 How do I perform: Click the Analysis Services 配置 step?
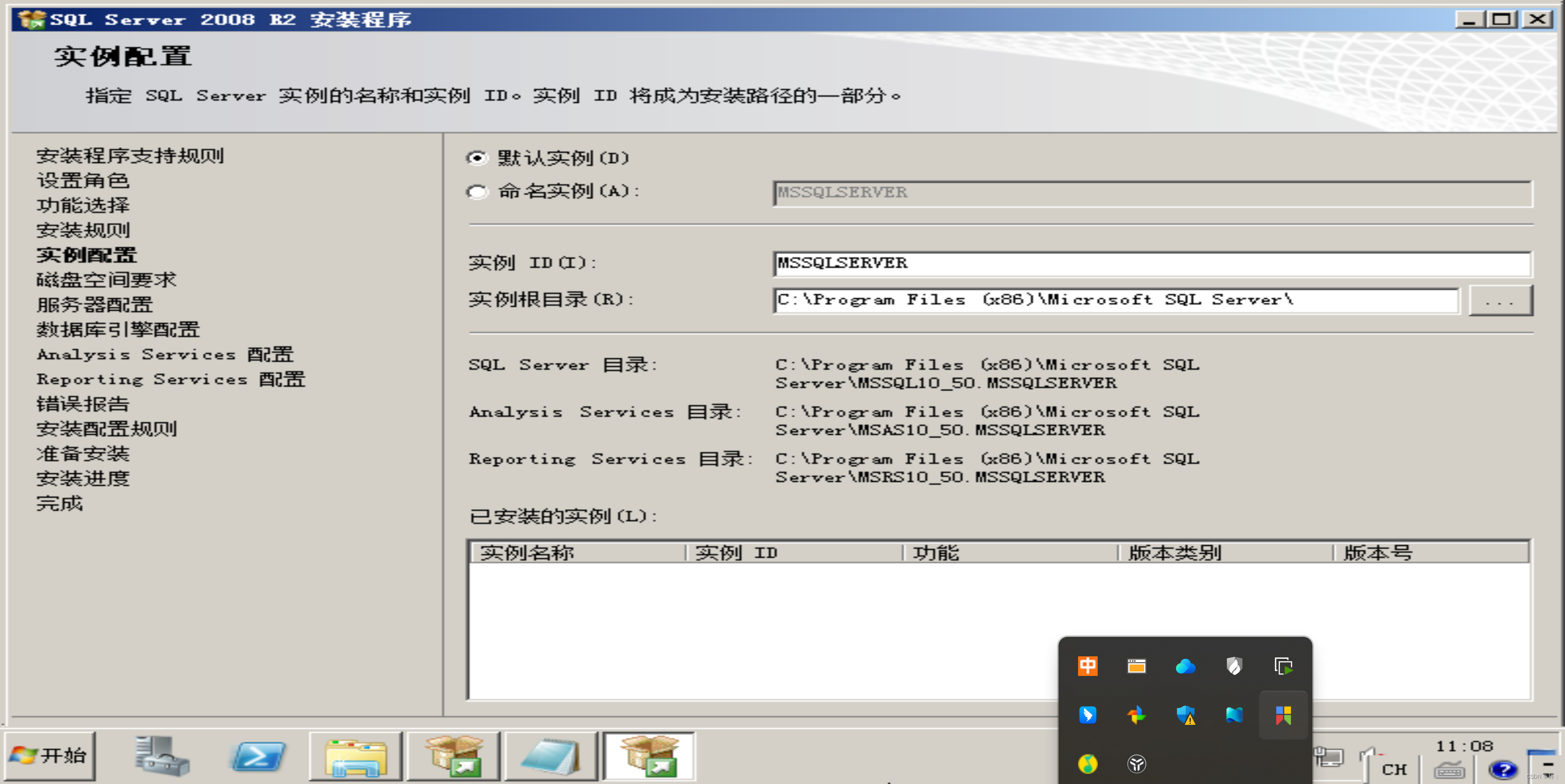pyautogui.click(x=165, y=355)
